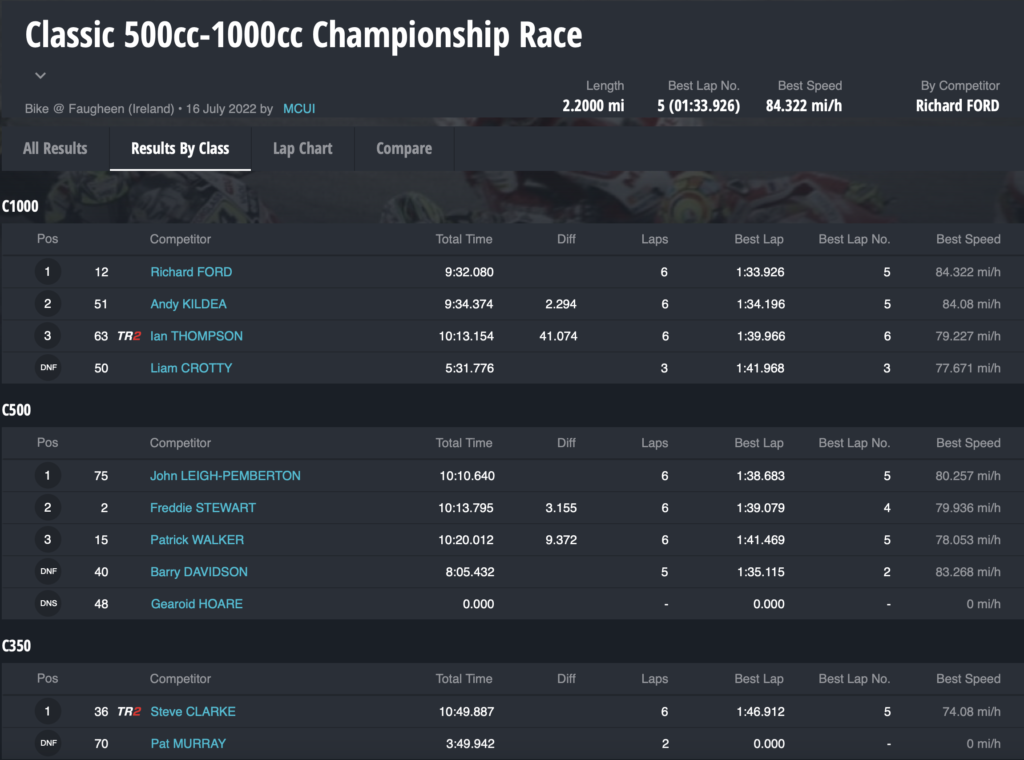Viewport: 1024px width, 760px height.
Task: Click TR2 transponder icon beside Ian THOMPSON
Action: (129, 336)
